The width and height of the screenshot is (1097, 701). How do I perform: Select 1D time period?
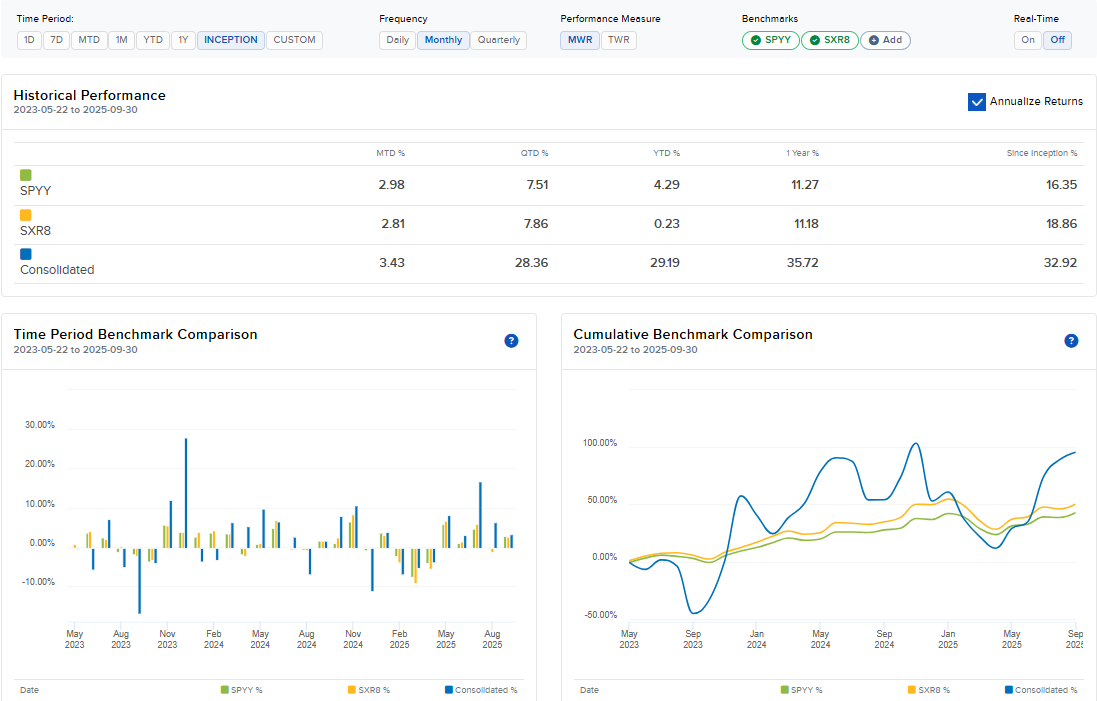click(30, 40)
